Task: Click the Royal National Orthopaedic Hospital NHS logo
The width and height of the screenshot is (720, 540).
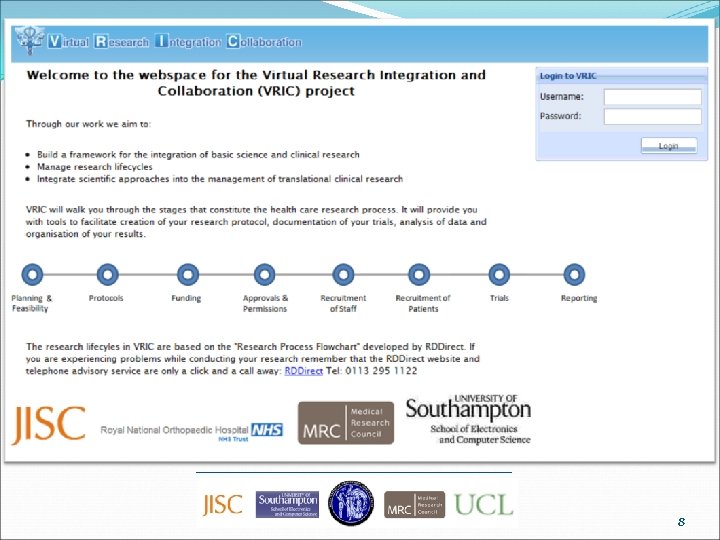Action: 192,431
